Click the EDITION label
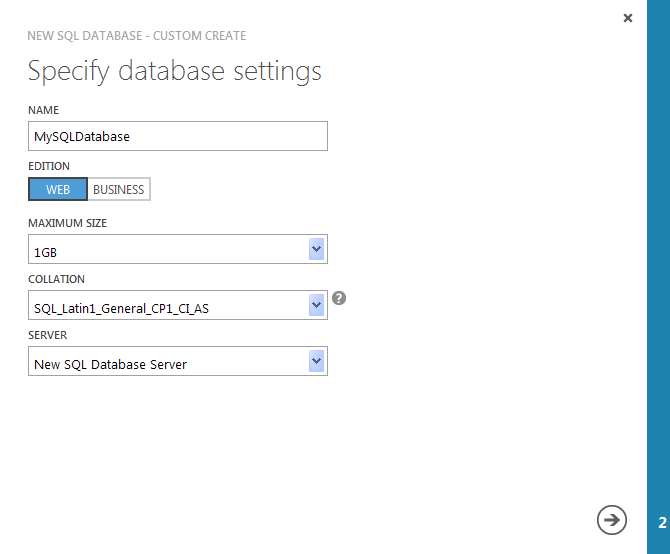 click(49, 167)
